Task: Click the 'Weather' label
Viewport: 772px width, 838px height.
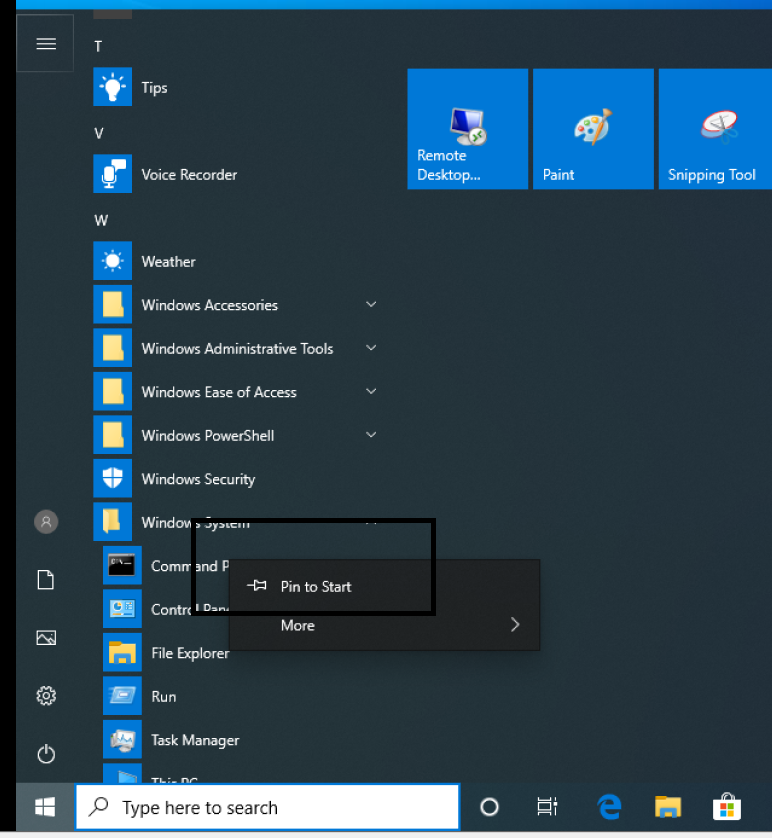Action: pyautogui.click(x=168, y=262)
